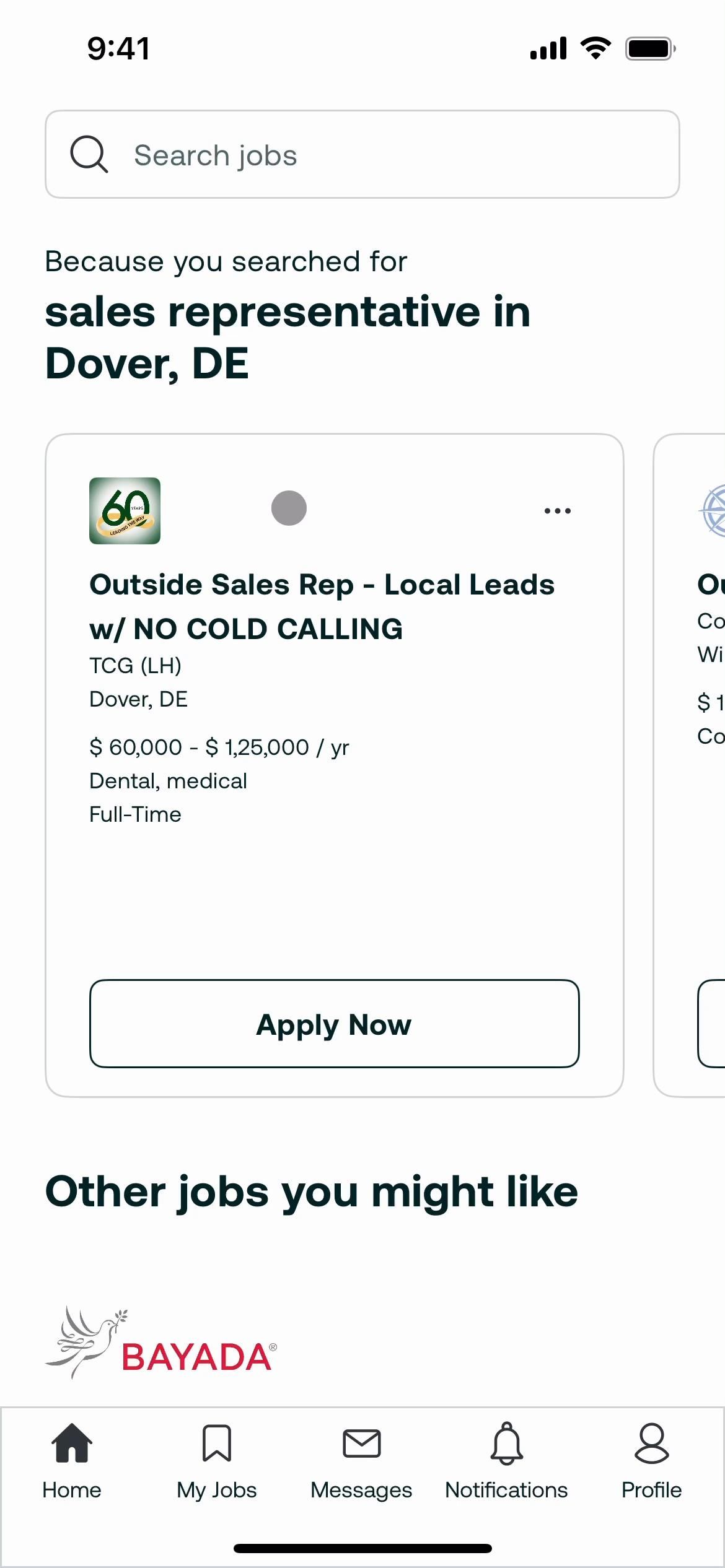Tap the compass logo on next job card

click(x=714, y=511)
